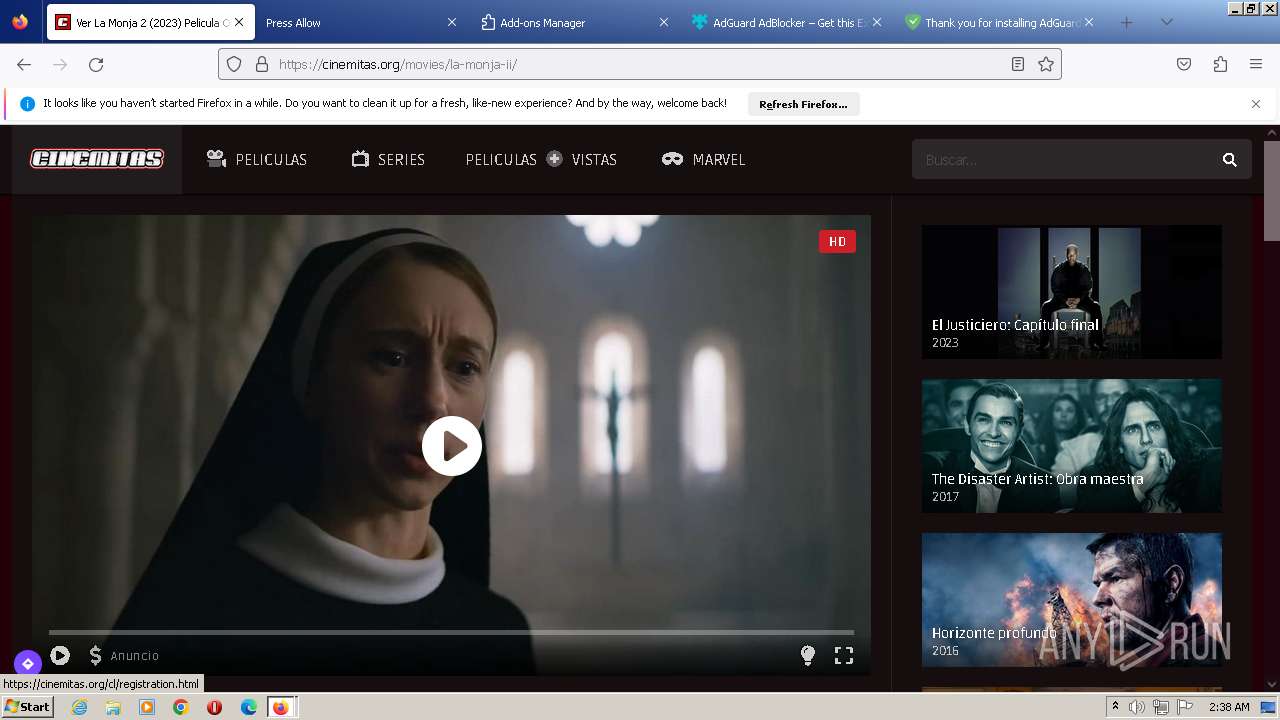Close the Press Allow tab
The width and height of the screenshot is (1280, 720).
(451, 22)
